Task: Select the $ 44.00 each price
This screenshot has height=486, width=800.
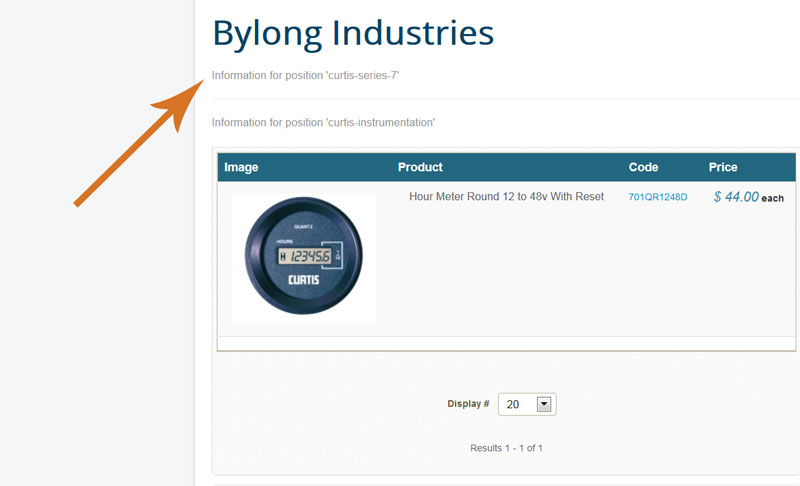Action: (748, 197)
